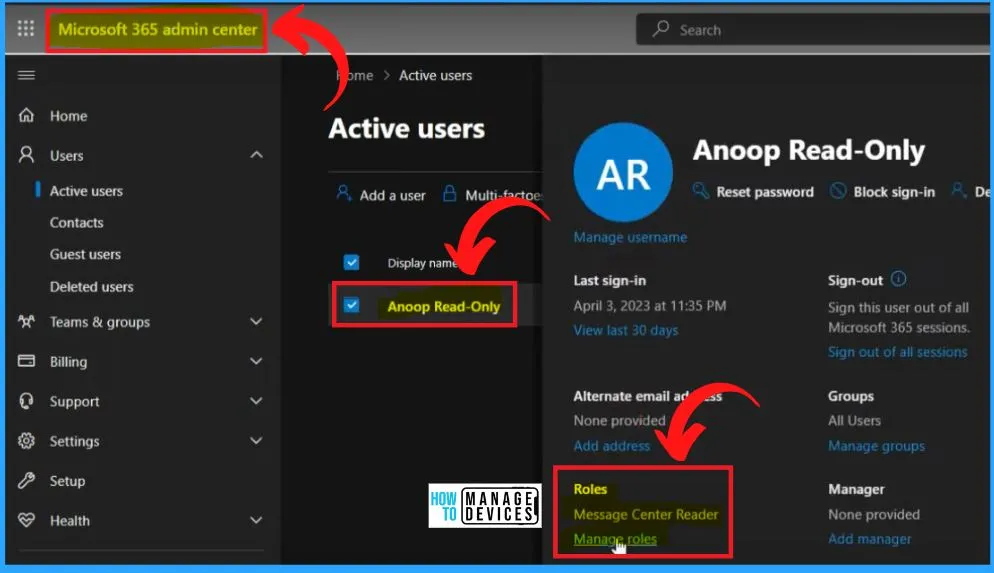Click in the Search input field
This screenshot has height=573, width=994.
(815, 30)
